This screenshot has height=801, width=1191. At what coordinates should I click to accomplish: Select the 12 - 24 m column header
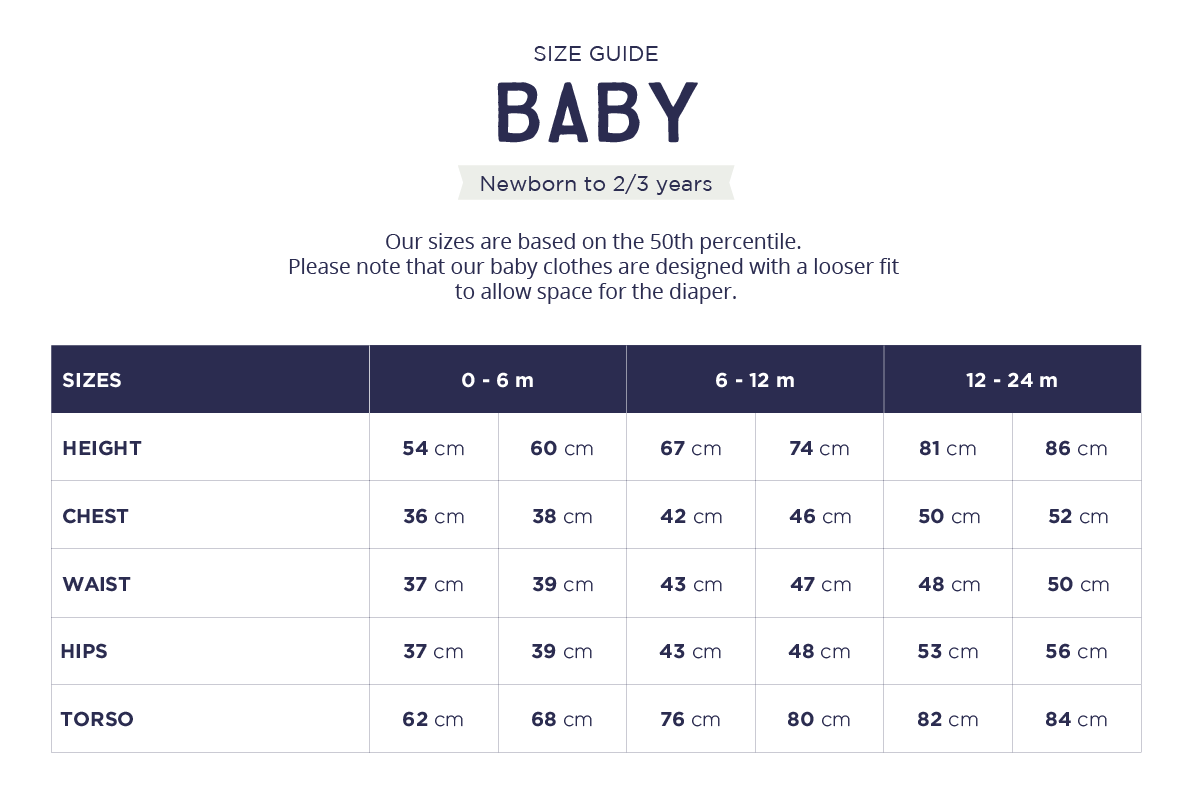click(1012, 380)
